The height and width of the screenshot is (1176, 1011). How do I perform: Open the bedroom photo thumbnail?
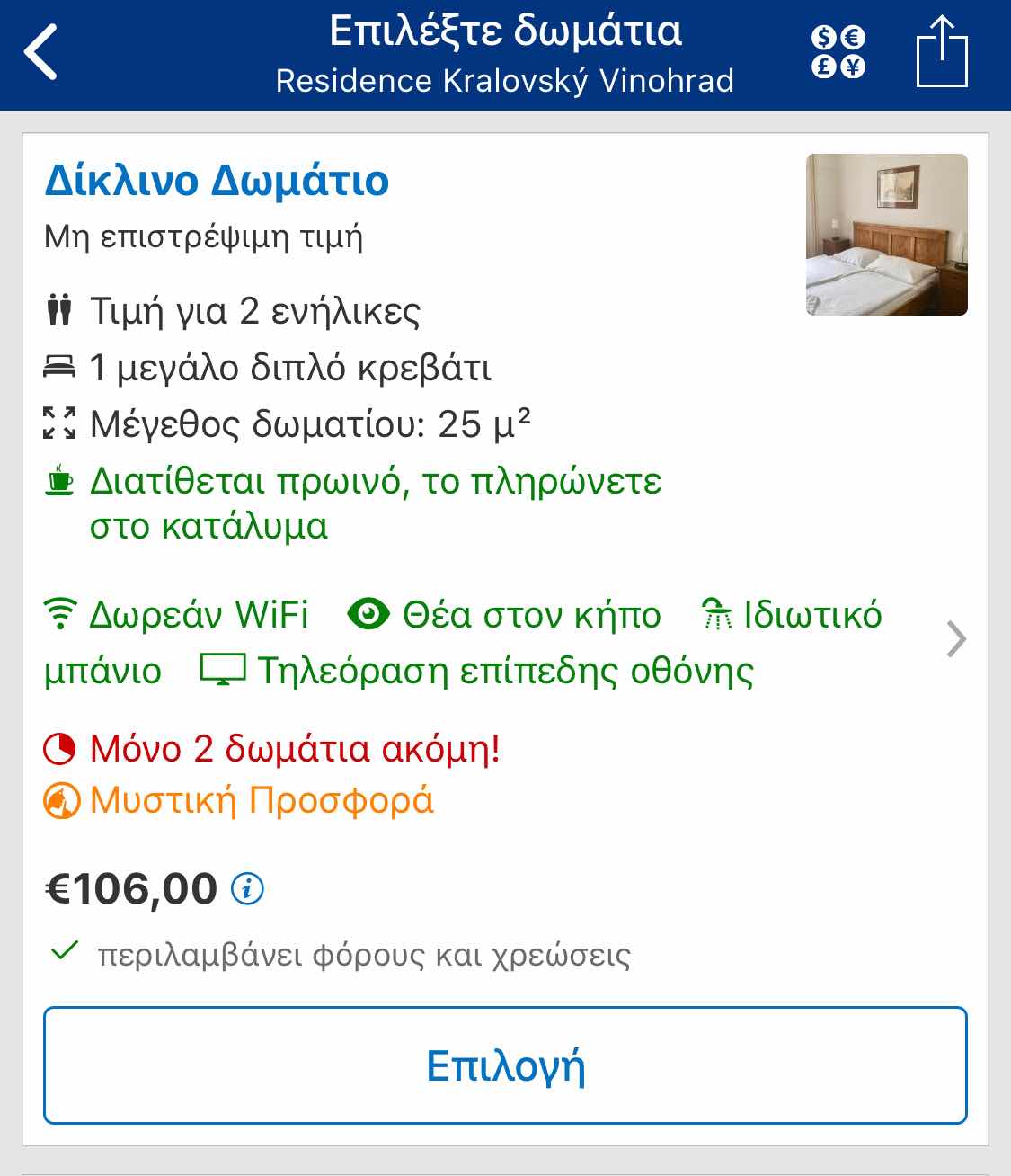point(887,235)
